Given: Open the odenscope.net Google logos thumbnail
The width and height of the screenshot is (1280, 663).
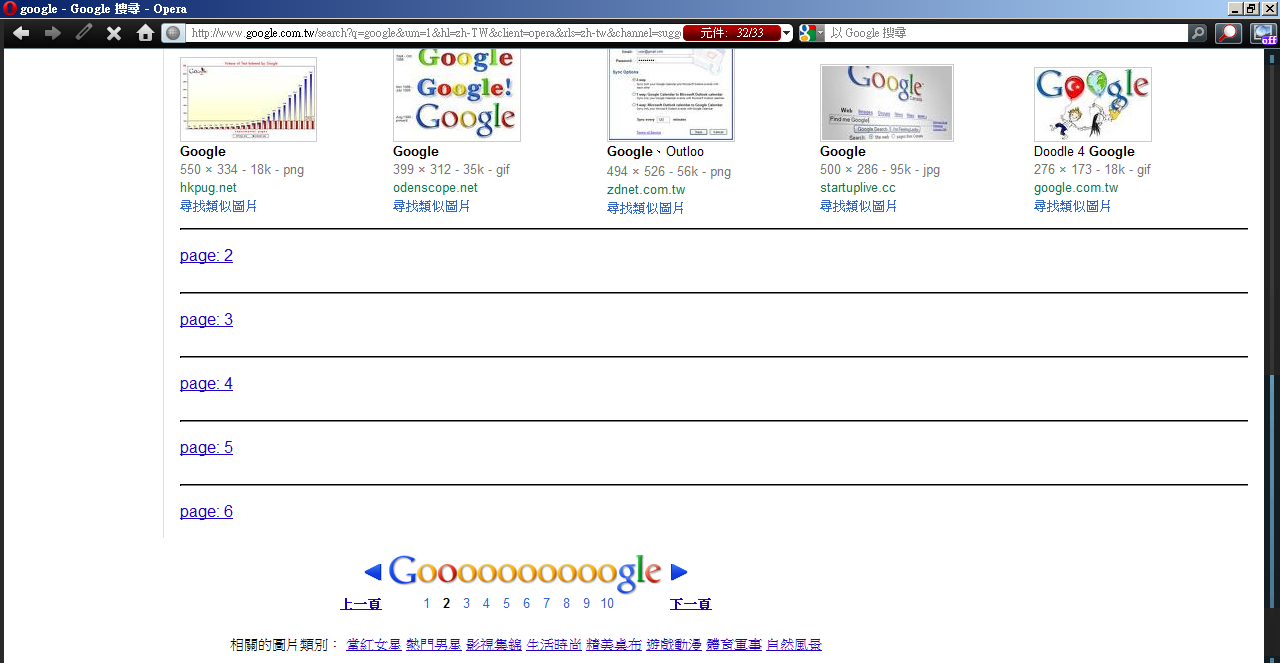Looking at the screenshot, I should pyautogui.click(x=457, y=95).
